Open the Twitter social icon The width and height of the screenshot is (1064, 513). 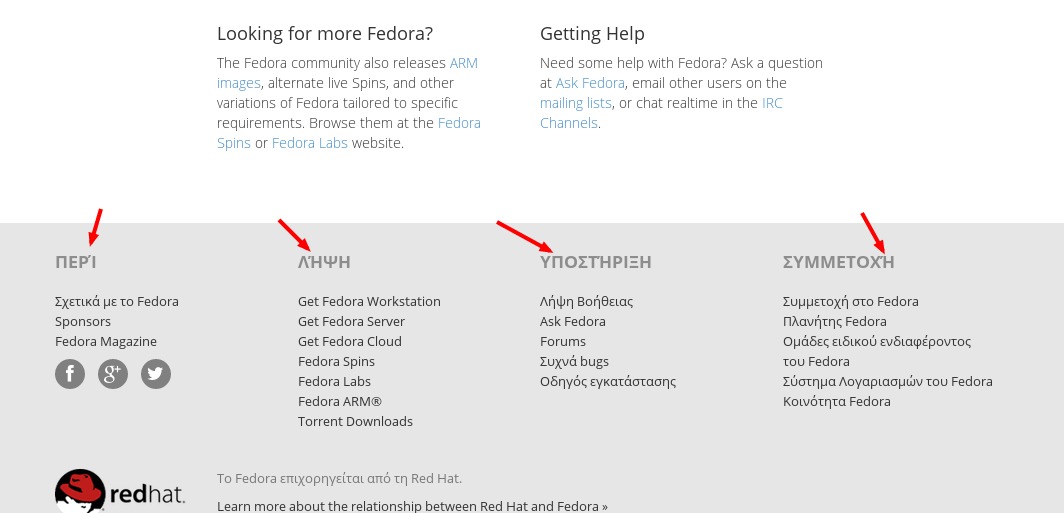tap(156, 374)
